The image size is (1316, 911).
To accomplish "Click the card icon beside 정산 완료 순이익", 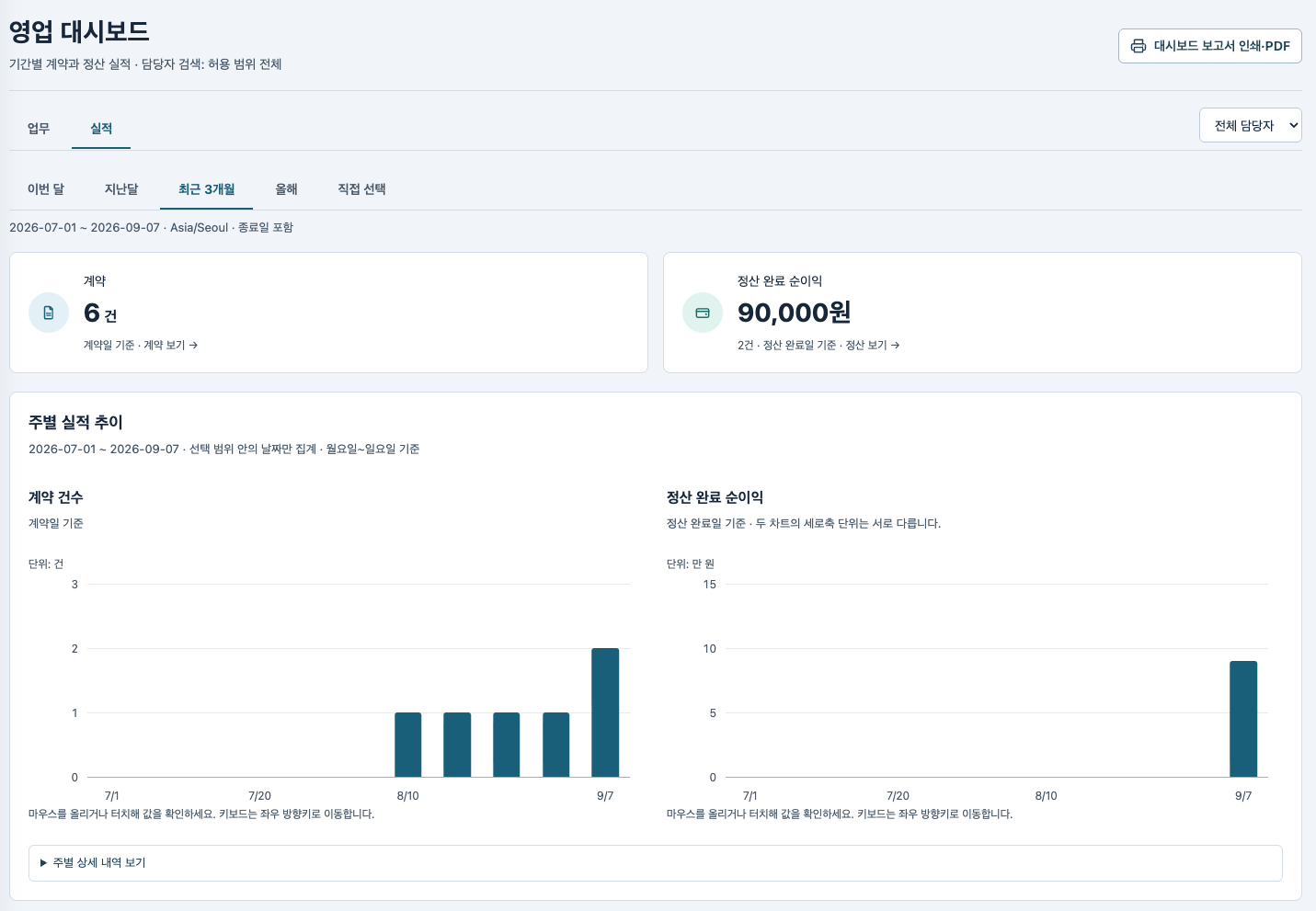I will [703, 313].
